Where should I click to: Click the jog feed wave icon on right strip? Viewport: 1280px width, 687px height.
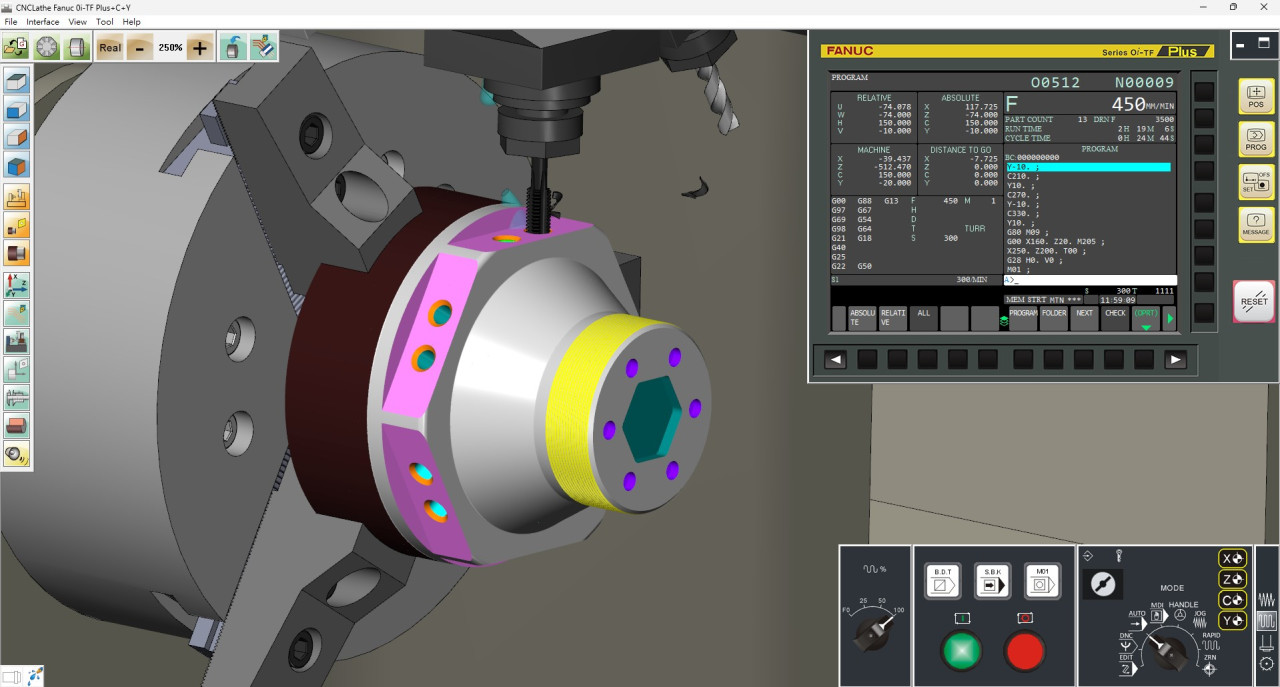click(x=1267, y=600)
